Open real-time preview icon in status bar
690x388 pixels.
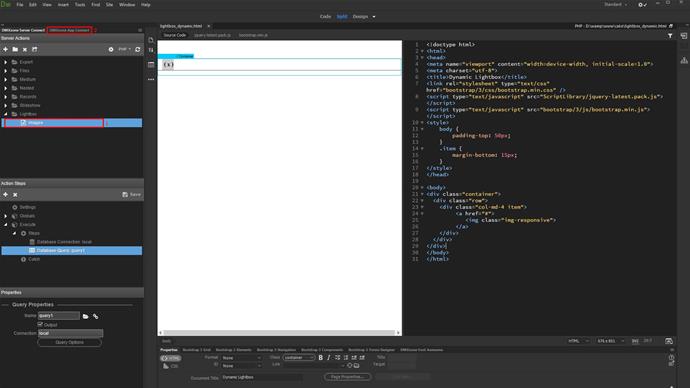[669, 341]
